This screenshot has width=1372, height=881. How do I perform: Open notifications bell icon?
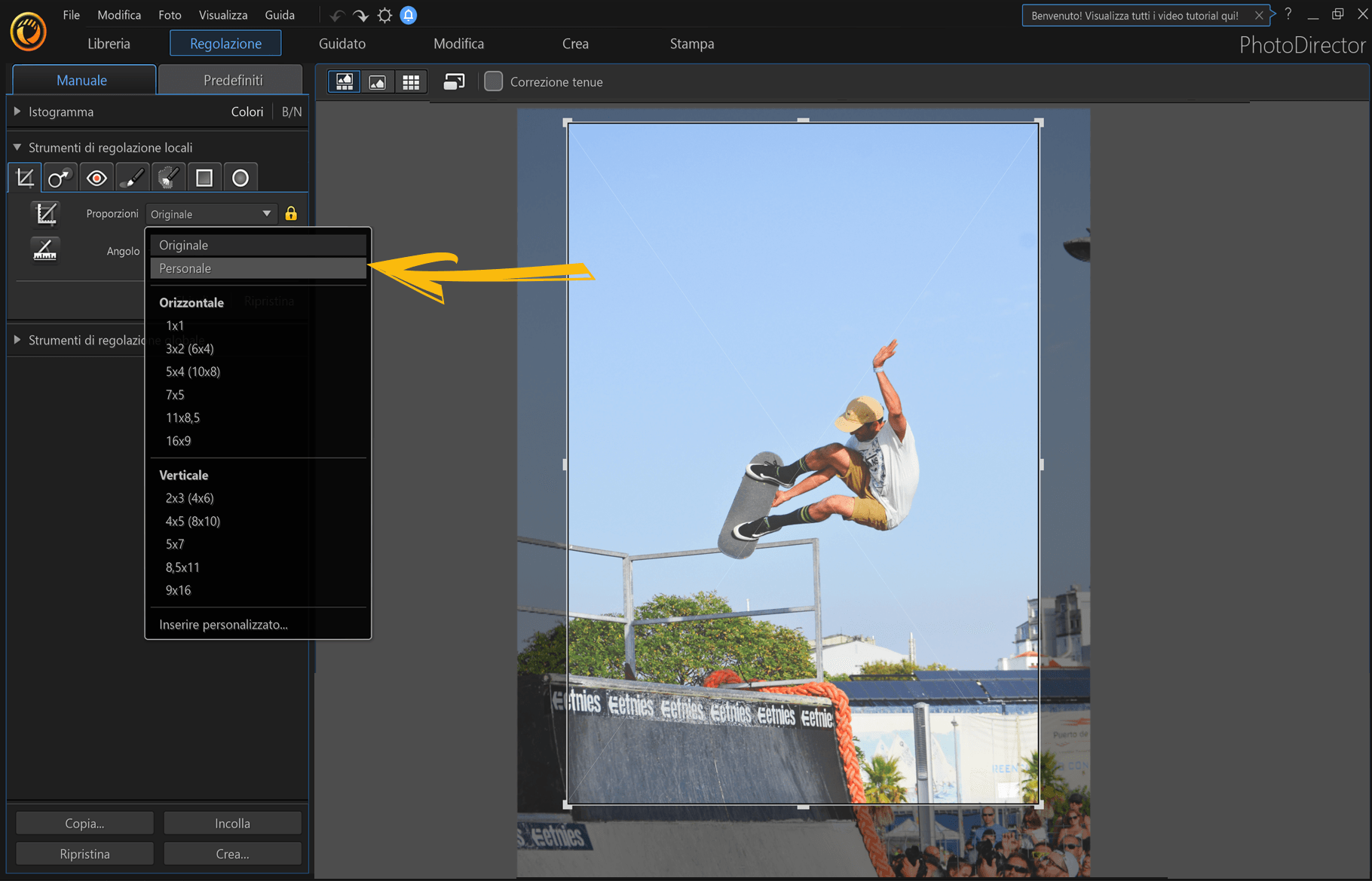coord(409,15)
